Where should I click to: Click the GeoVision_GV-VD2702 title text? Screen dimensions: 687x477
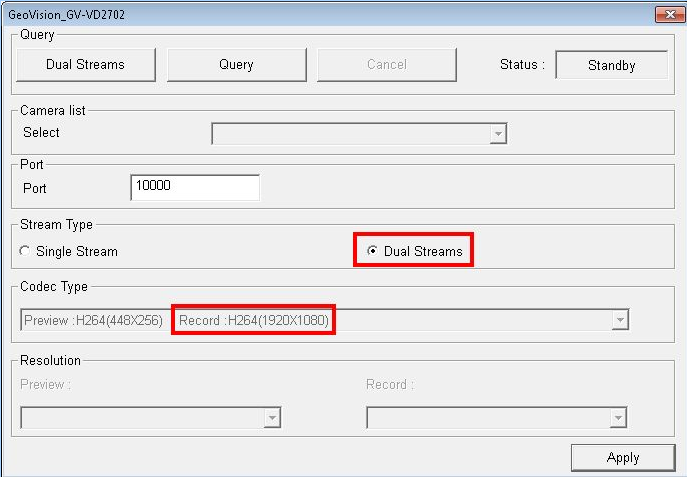[67, 15]
